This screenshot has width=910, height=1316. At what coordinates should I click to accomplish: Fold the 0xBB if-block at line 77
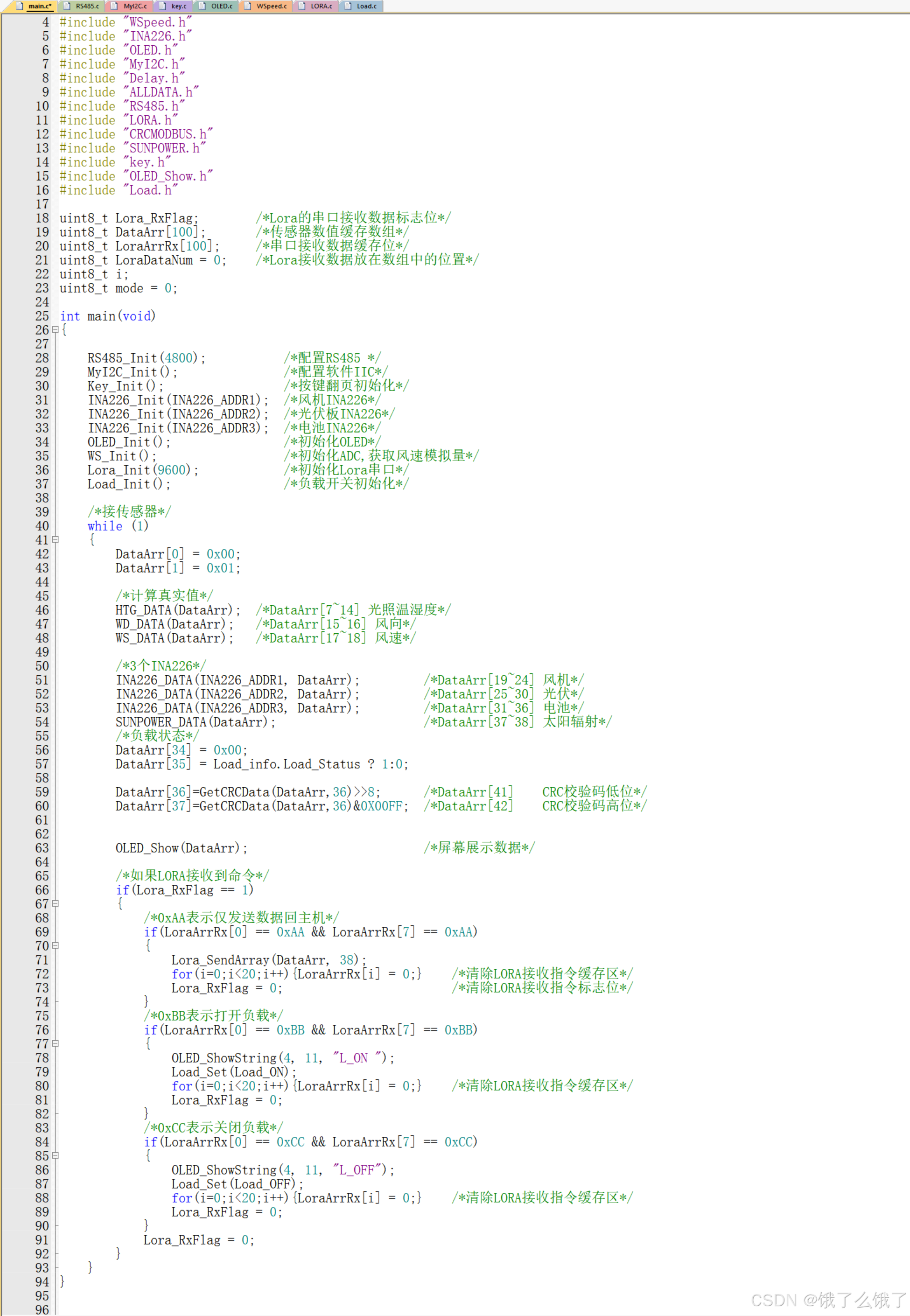point(56,1044)
